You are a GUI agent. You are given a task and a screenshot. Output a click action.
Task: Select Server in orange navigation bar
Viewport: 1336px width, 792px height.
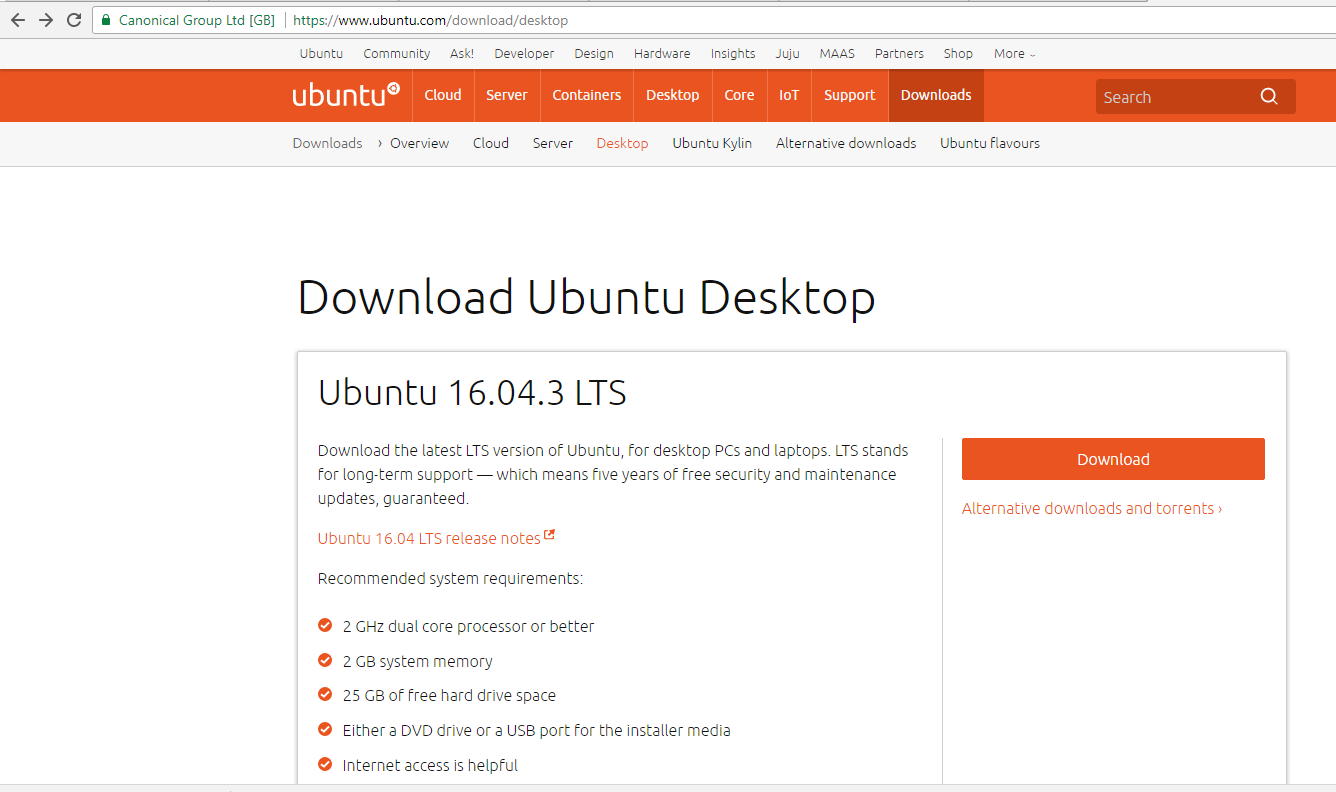click(507, 95)
